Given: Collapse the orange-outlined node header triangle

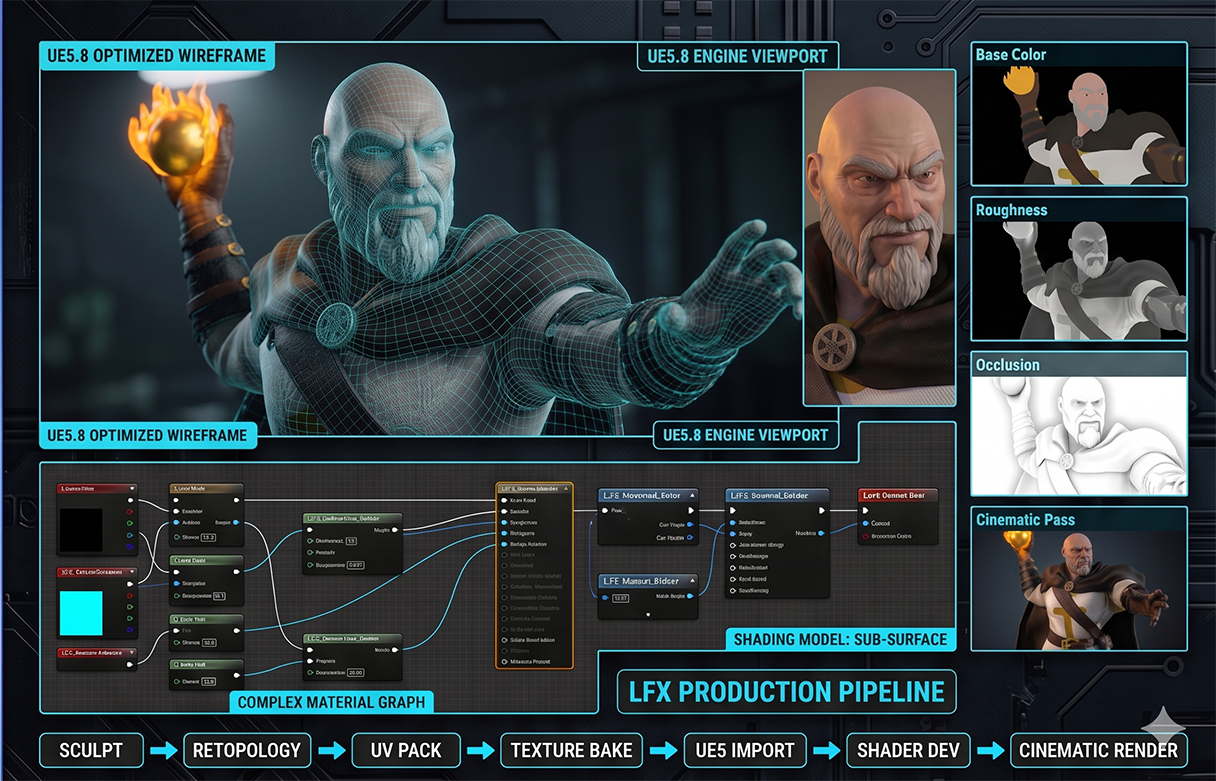Looking at the screenshot, I should (566, 488).
